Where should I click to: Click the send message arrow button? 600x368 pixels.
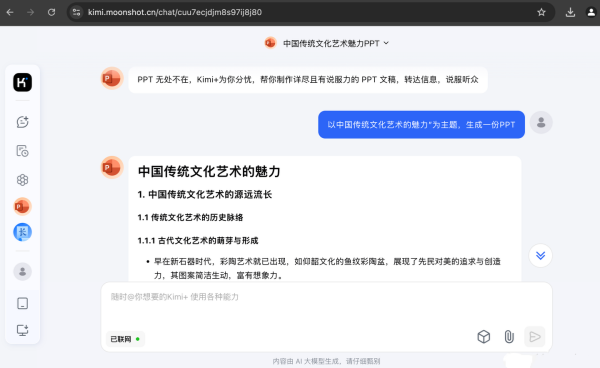pos(535,337)
